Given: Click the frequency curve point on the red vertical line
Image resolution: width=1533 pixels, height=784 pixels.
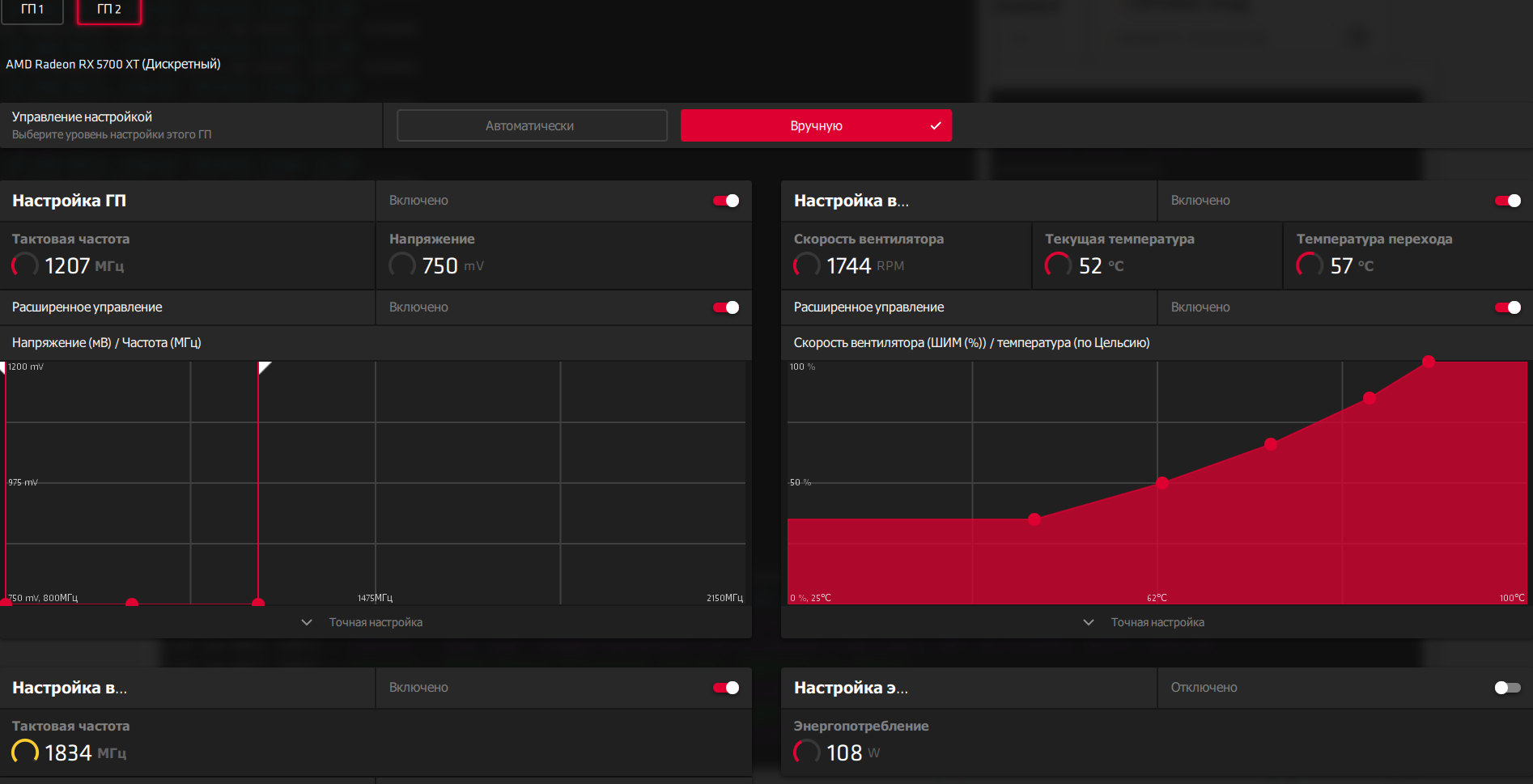Looking at the screenshot, I should (258, 603).
